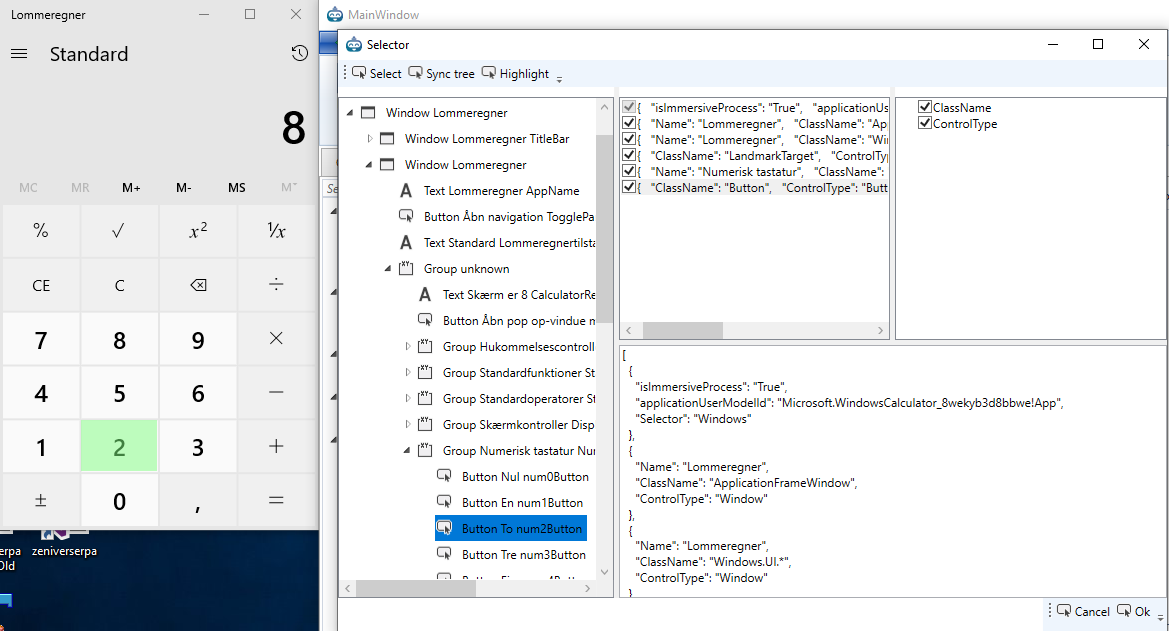Uncheck the ControlType property checkbox
The height and width of the screenshot is (631, 1169).
(x=925, y=123)
